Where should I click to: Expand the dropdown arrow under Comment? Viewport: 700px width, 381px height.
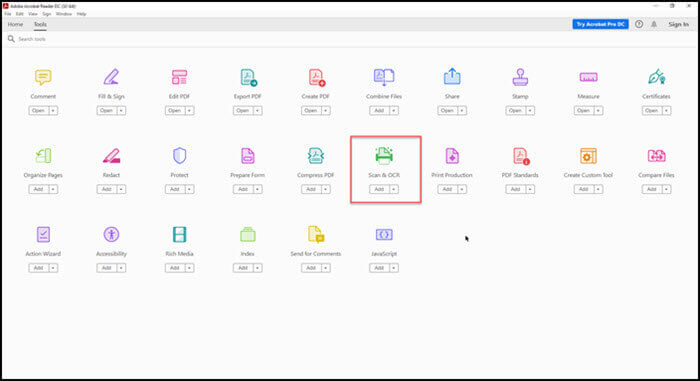pos(53,110)
